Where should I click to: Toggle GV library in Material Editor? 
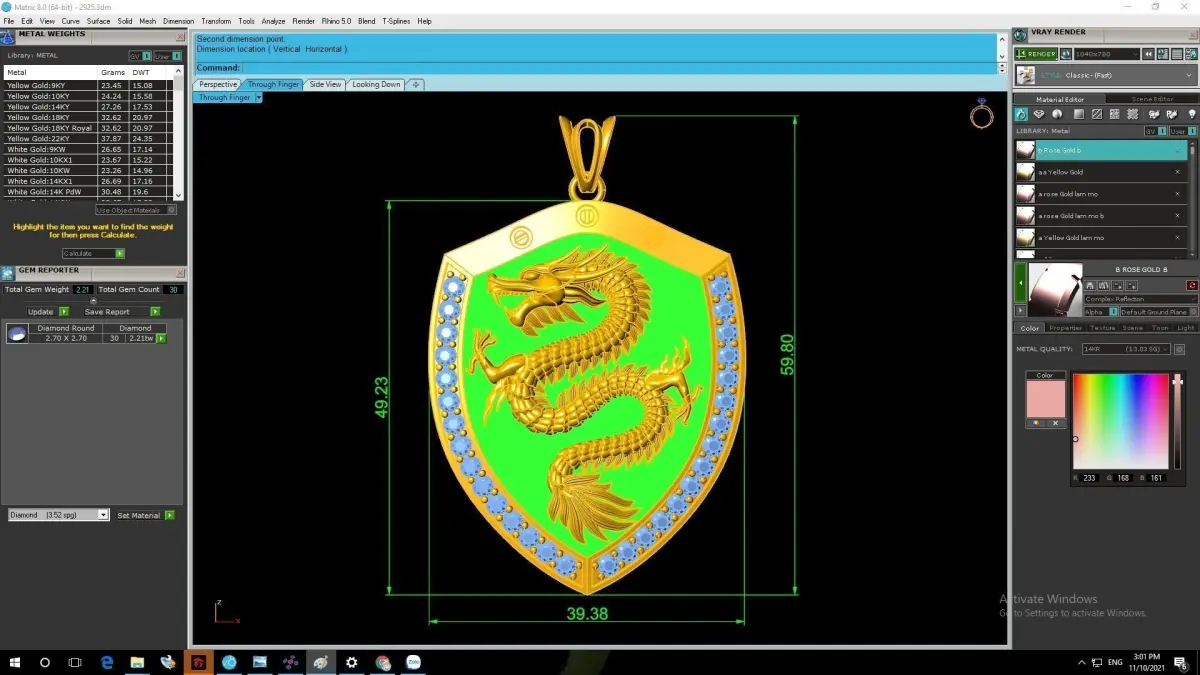click(x=1155, y=131)
